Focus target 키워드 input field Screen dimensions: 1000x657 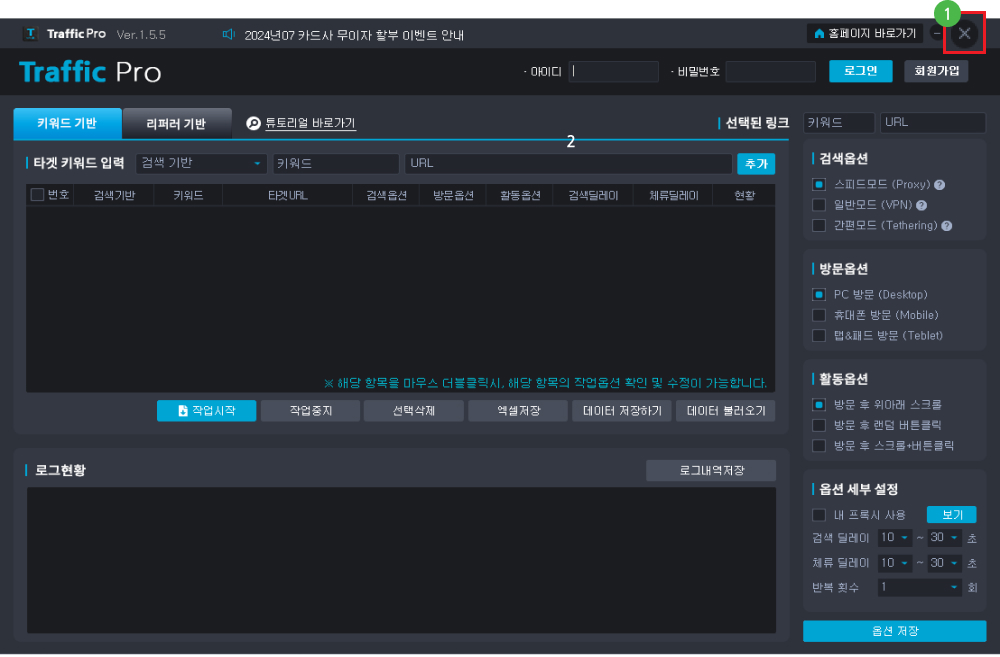coord(336,164)
